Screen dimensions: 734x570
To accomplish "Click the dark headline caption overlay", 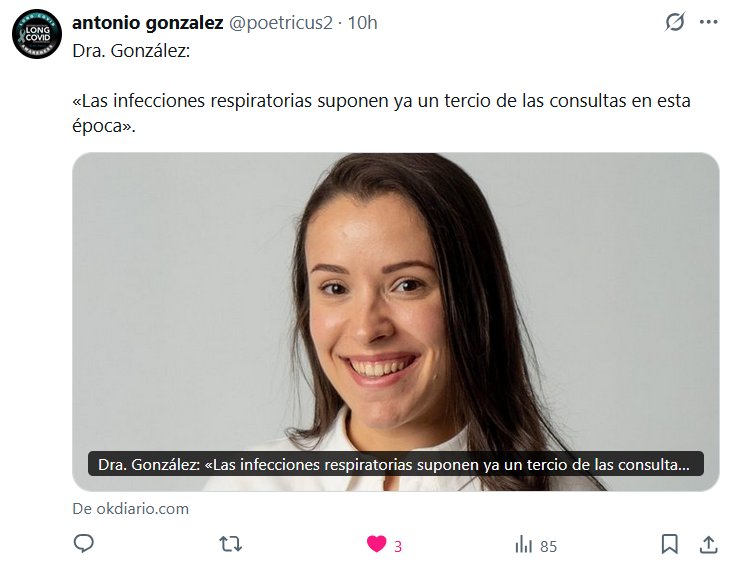I will tap(396, 464).
